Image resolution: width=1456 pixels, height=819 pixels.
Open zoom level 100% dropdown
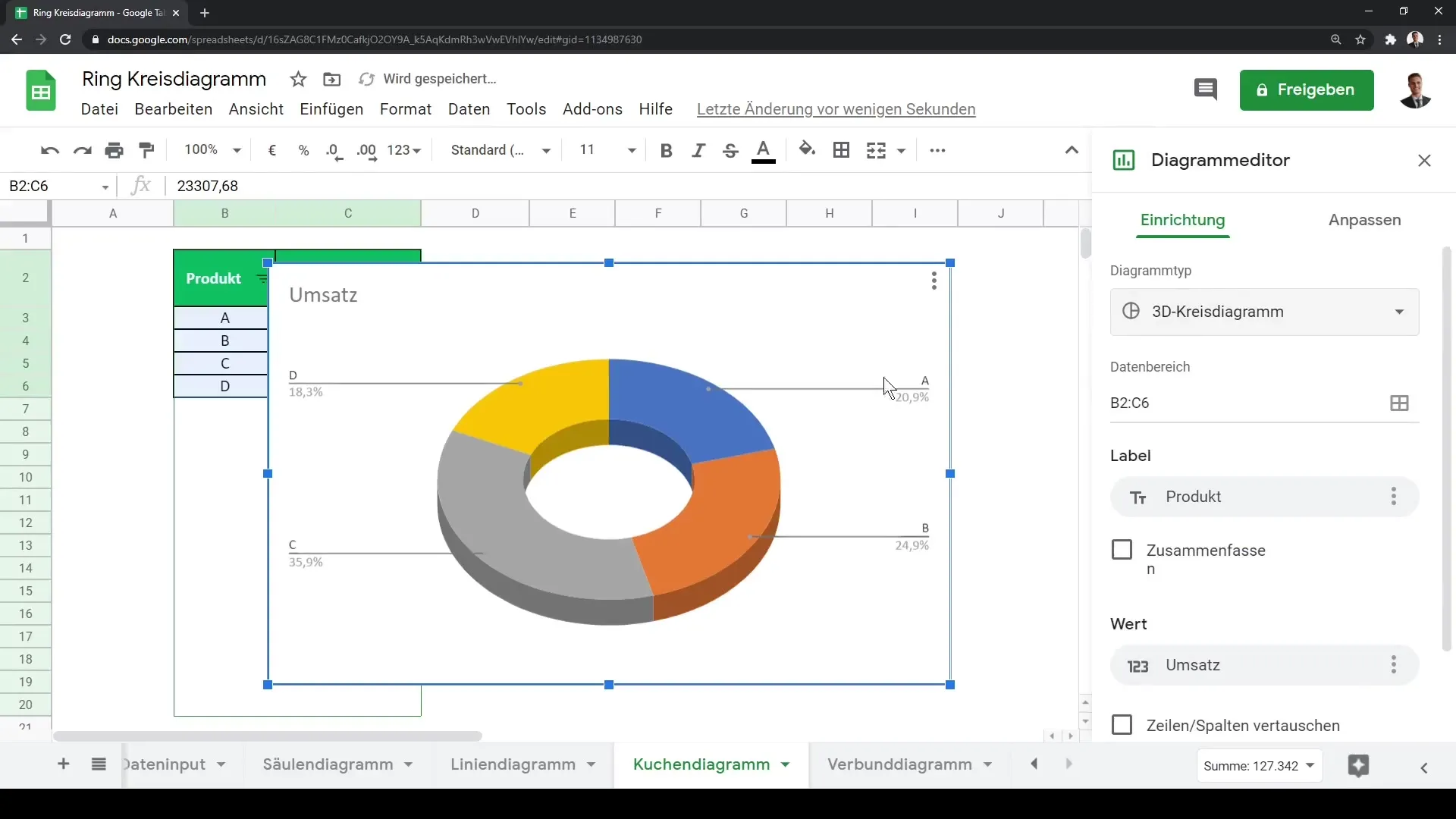pos(212,150)
